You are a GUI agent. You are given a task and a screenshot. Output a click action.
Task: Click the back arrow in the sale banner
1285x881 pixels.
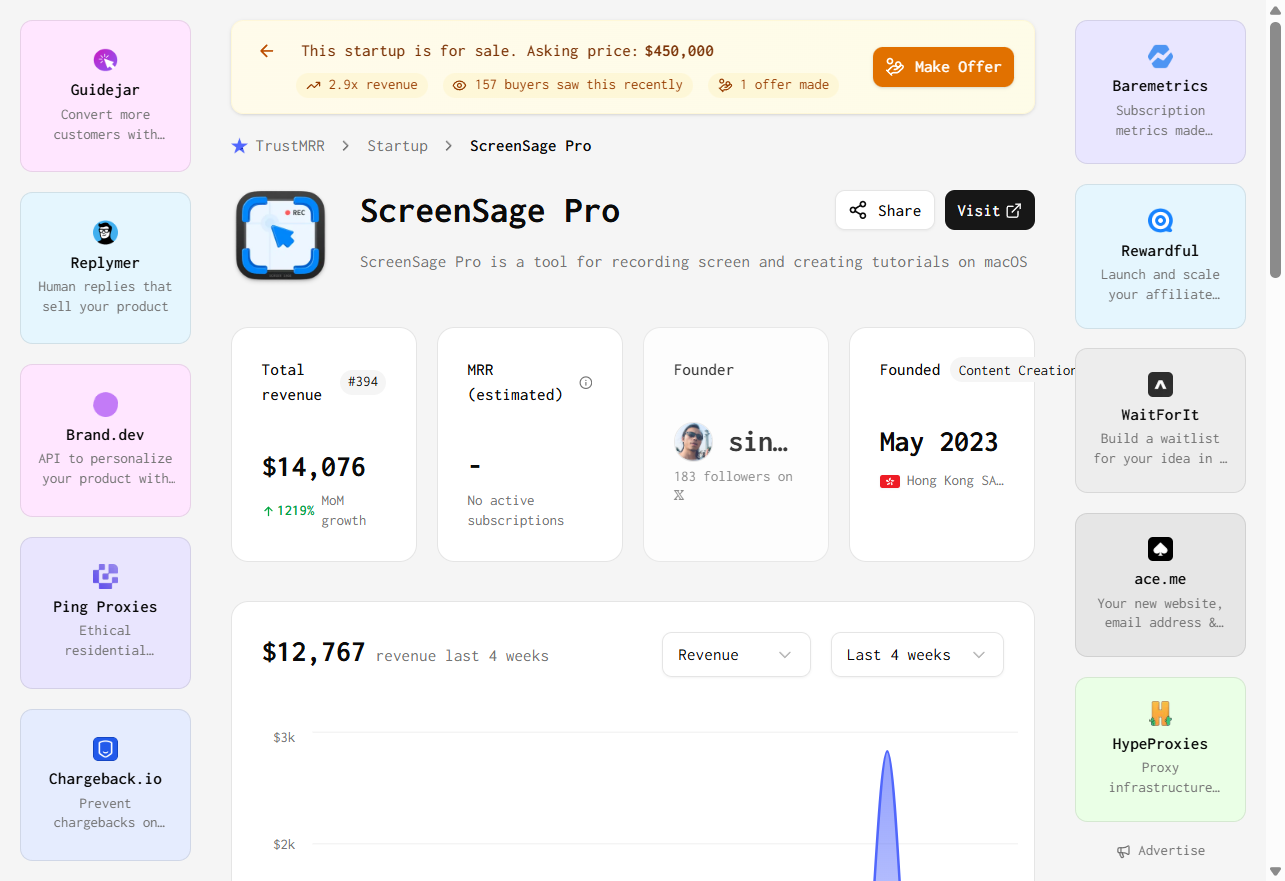[x=266, y=50]
